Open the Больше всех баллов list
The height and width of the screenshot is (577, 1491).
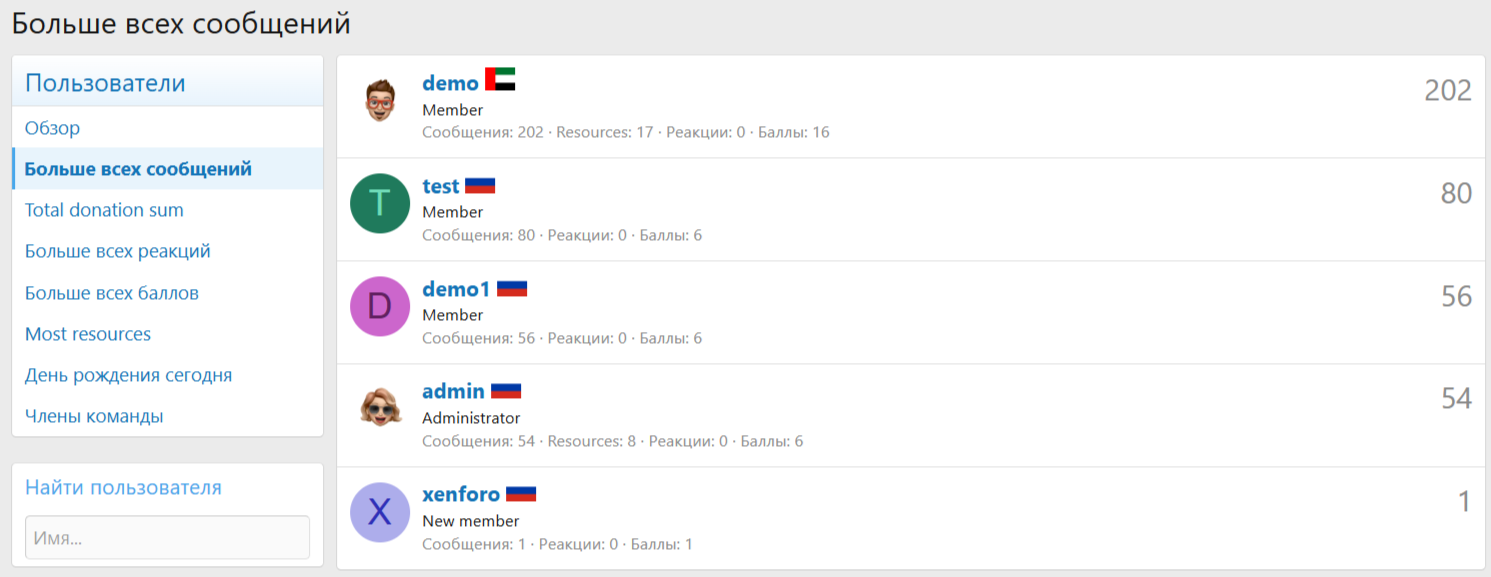112,293
